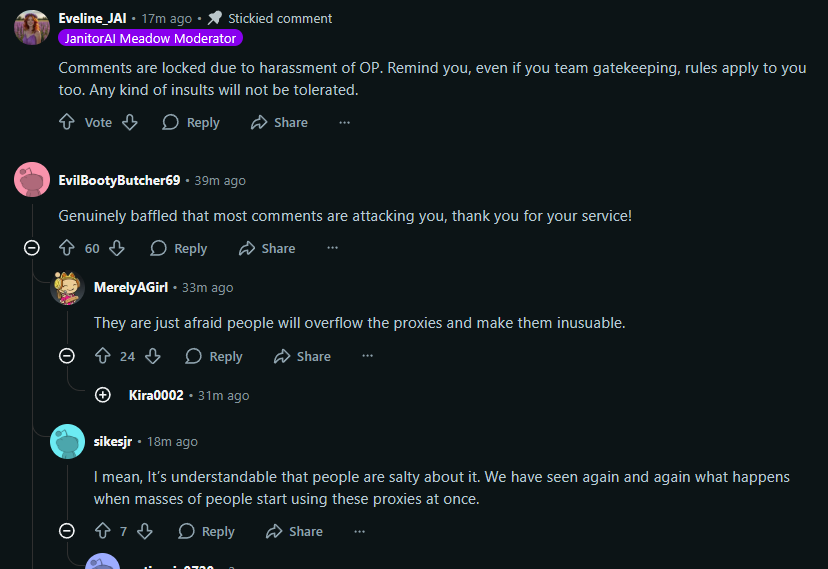Downvote MerelyAGirl's comment
This screenshot has height=569, width=828.
coord(152,356)
